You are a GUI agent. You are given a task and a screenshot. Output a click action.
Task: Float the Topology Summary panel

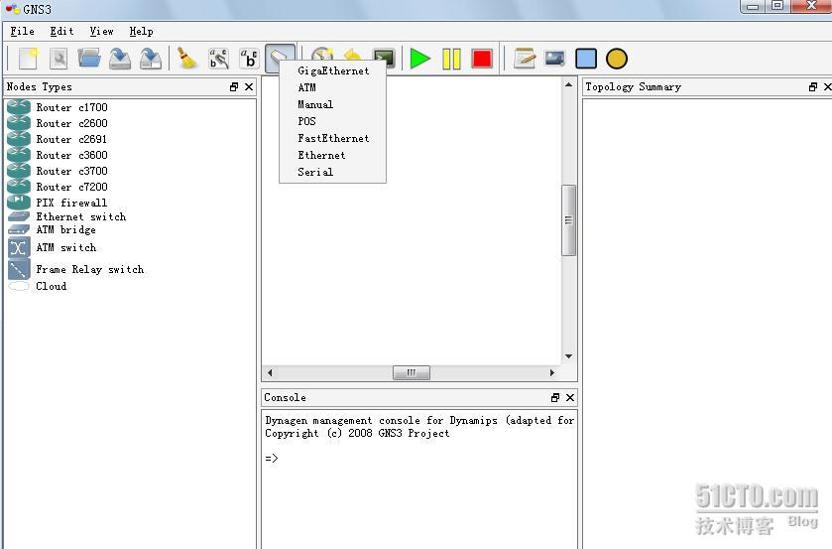pos(813,86)
